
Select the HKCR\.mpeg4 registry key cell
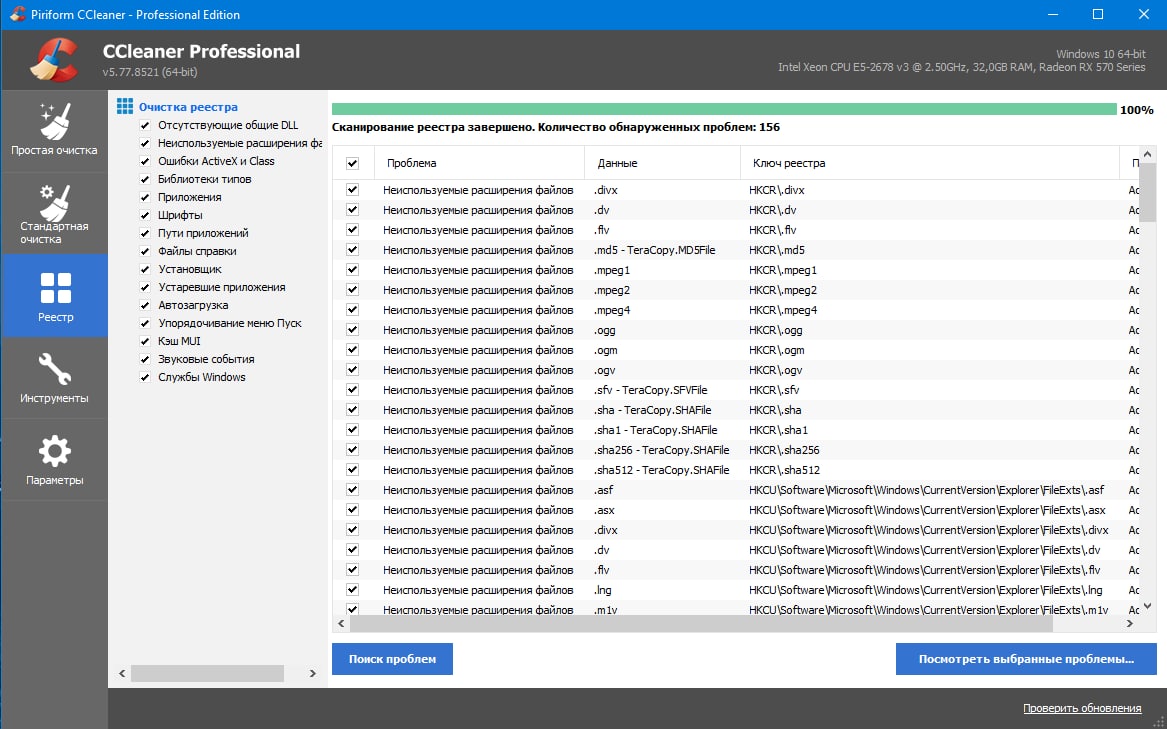[x=783, y=310]
